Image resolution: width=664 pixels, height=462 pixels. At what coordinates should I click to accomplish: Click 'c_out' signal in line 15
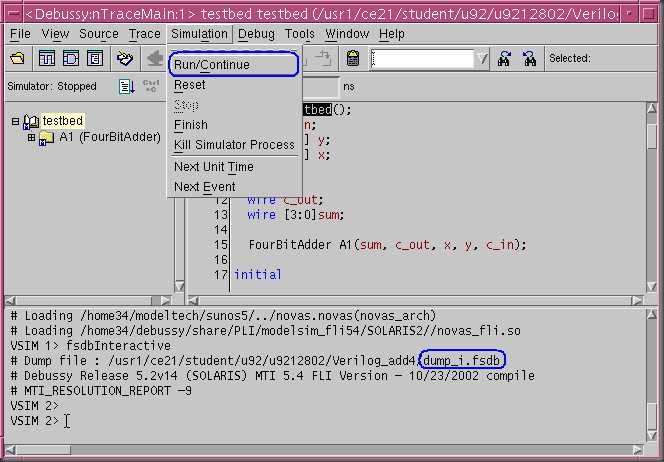412,245
